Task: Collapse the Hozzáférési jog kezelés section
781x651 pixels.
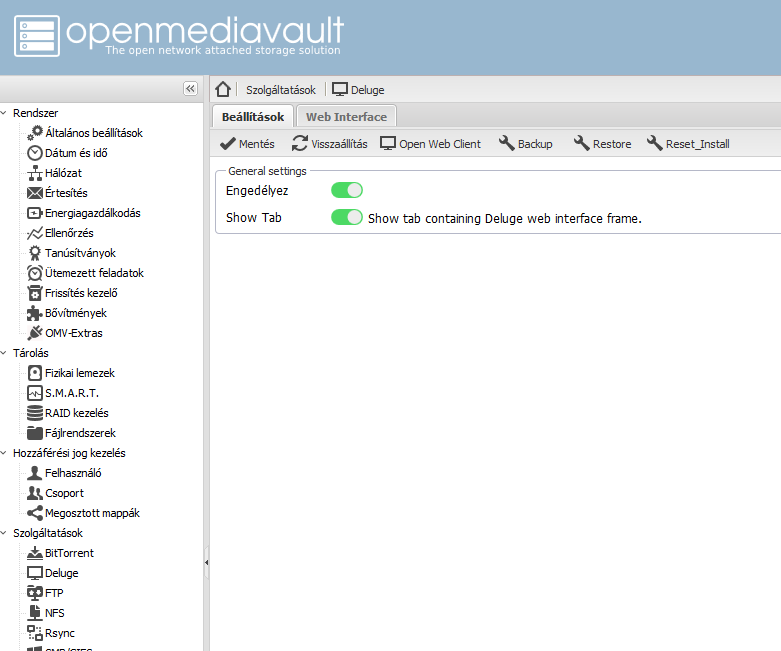Action: pos(3,453)
